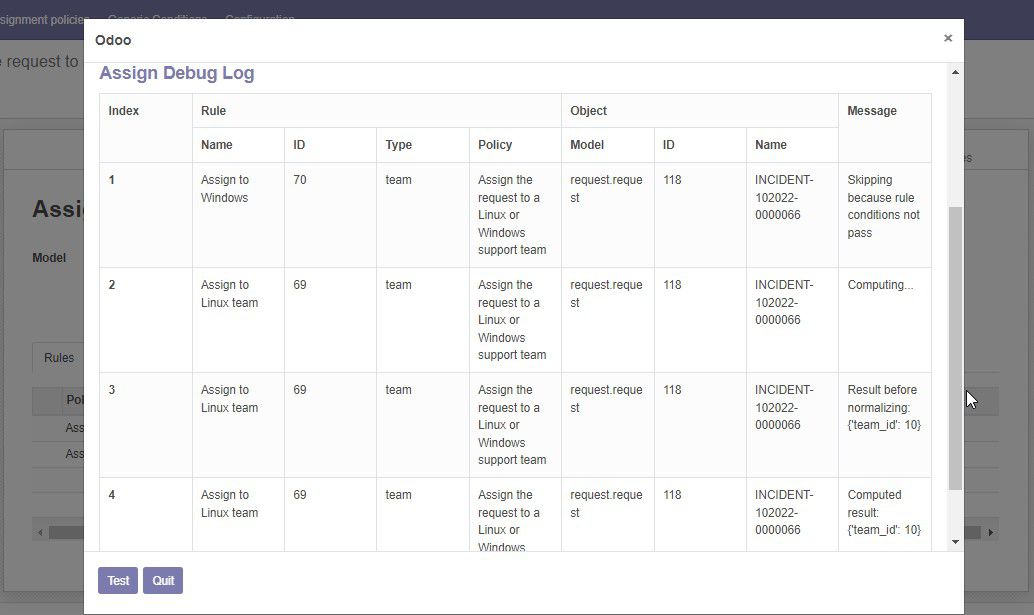Click INCIDENT-102022-0000066 name in row 1
Image resolution: width=1034 pixels, height=615 pixels.
pos(784,197)
